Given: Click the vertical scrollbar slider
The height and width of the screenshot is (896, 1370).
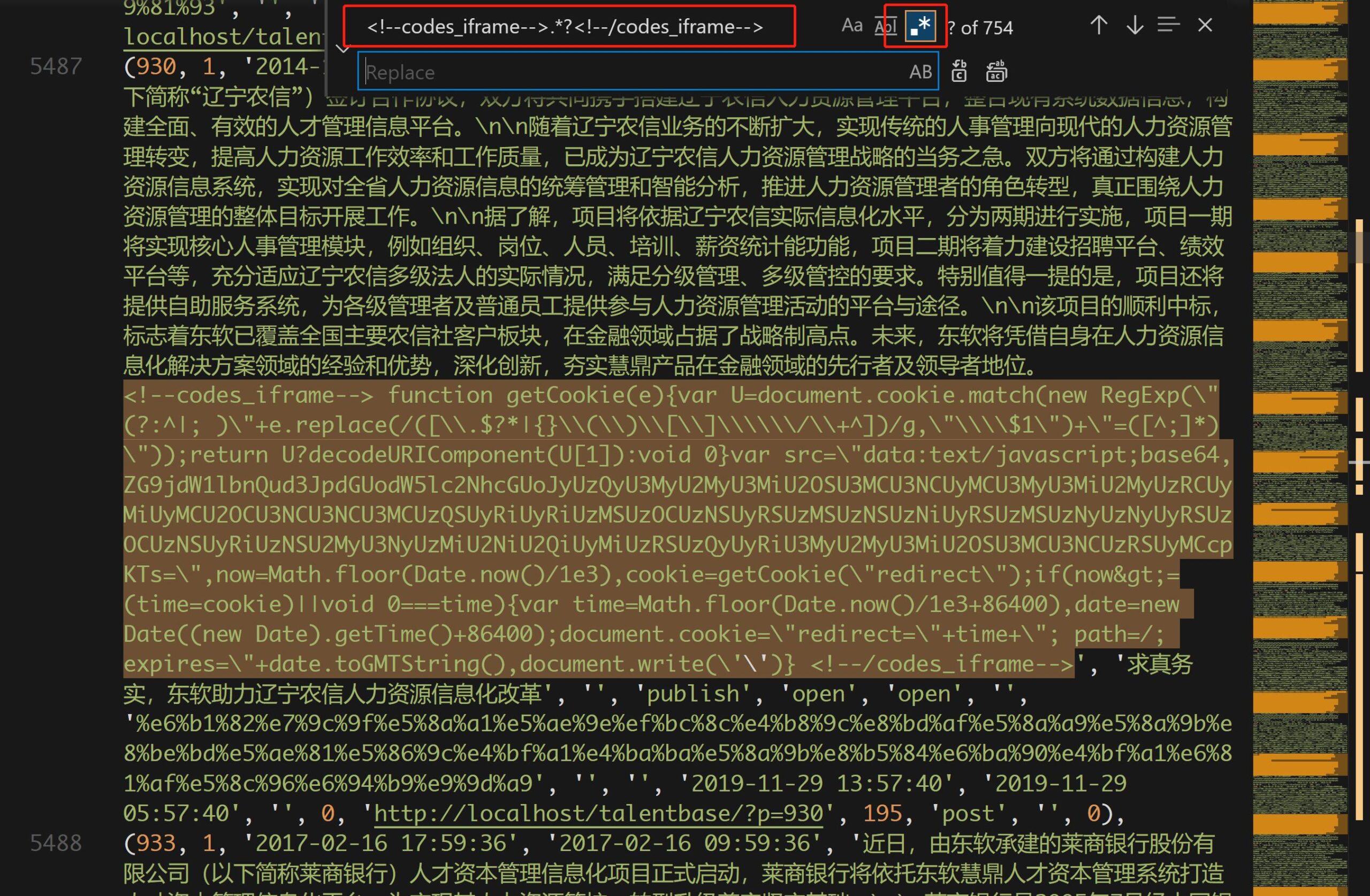Looking at the screenshot, I should 1359,248.
